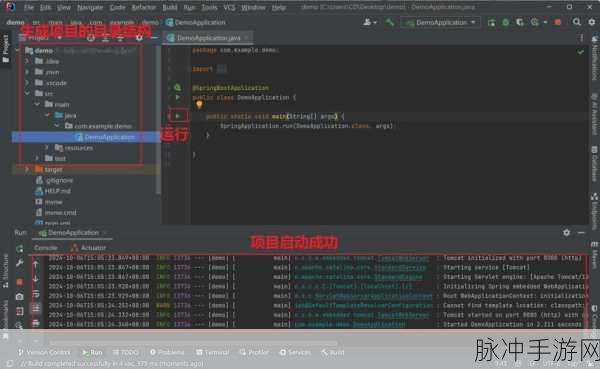Open Run panel settings gear icon
This screenshot has width=600, height=369.
pyautogui.click(x=566, y=232)
